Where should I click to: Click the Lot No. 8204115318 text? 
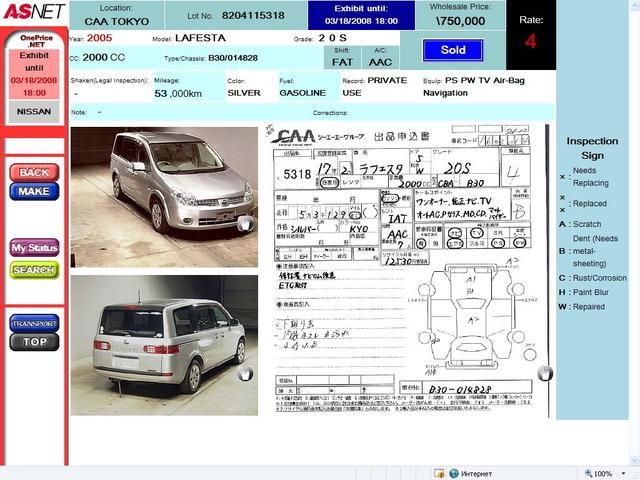[236, 16]
